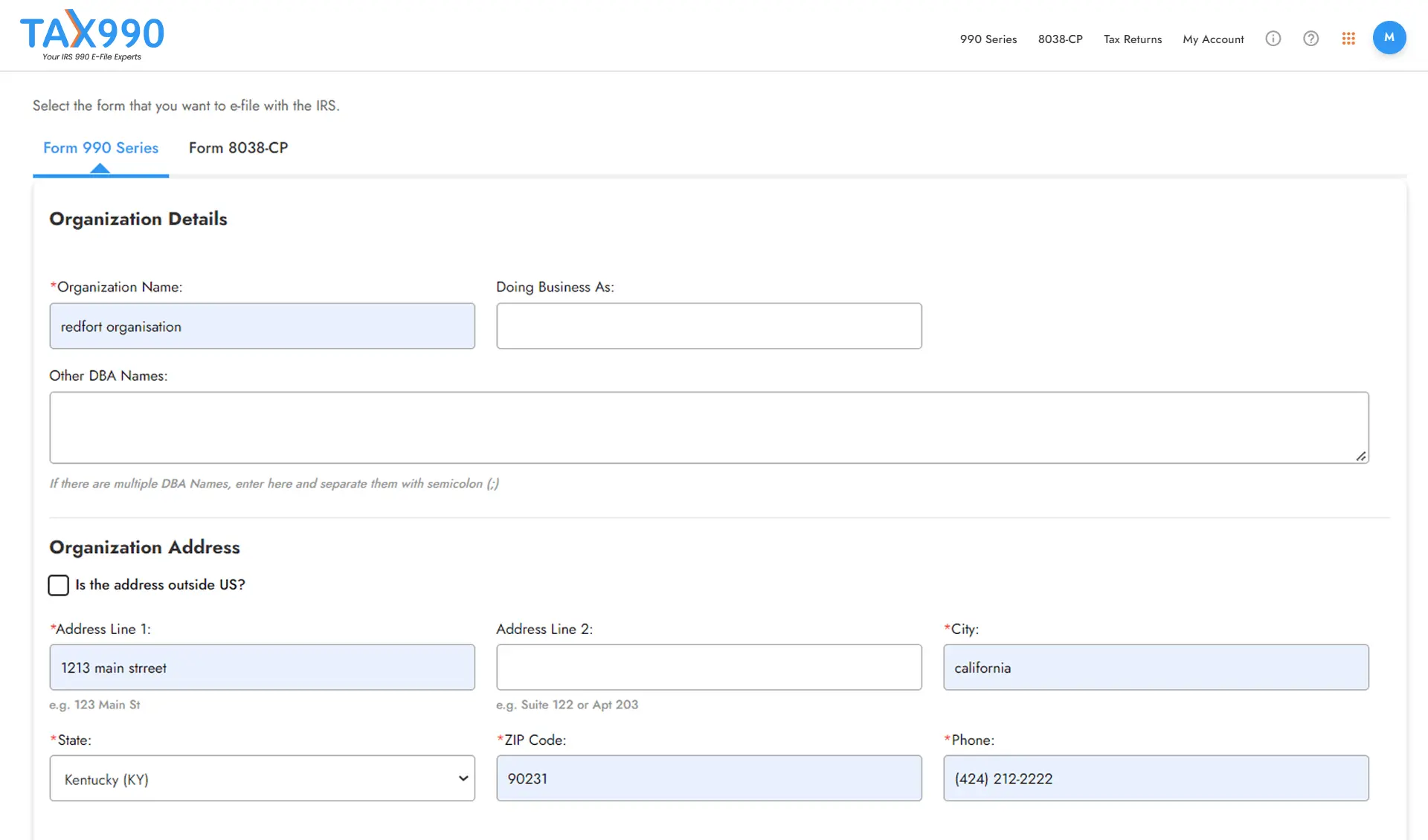Focus the Organization Name field
The image size is (1428, 840).
tap(262, 326)
